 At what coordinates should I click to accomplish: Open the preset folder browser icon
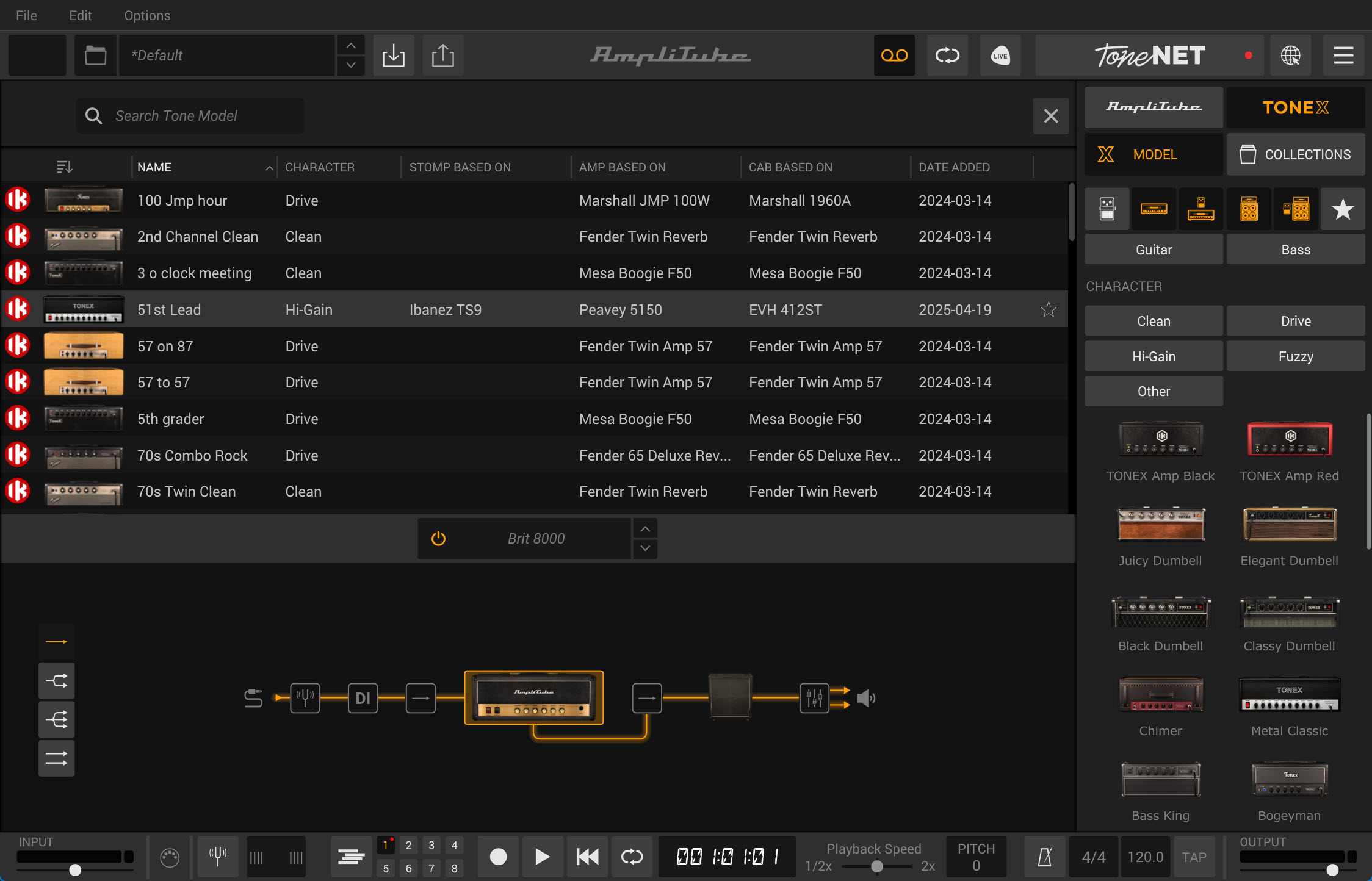click(95, 56)
